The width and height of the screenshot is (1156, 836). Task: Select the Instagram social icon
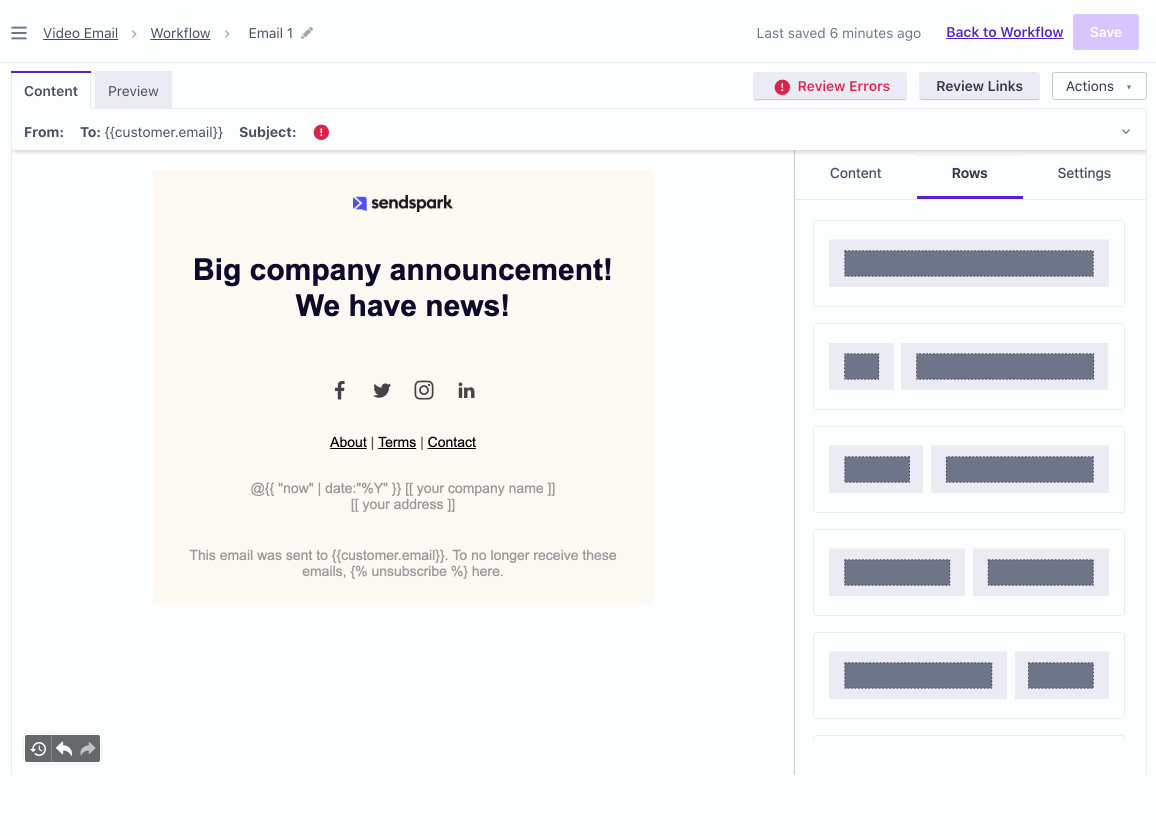coord(424,391)
